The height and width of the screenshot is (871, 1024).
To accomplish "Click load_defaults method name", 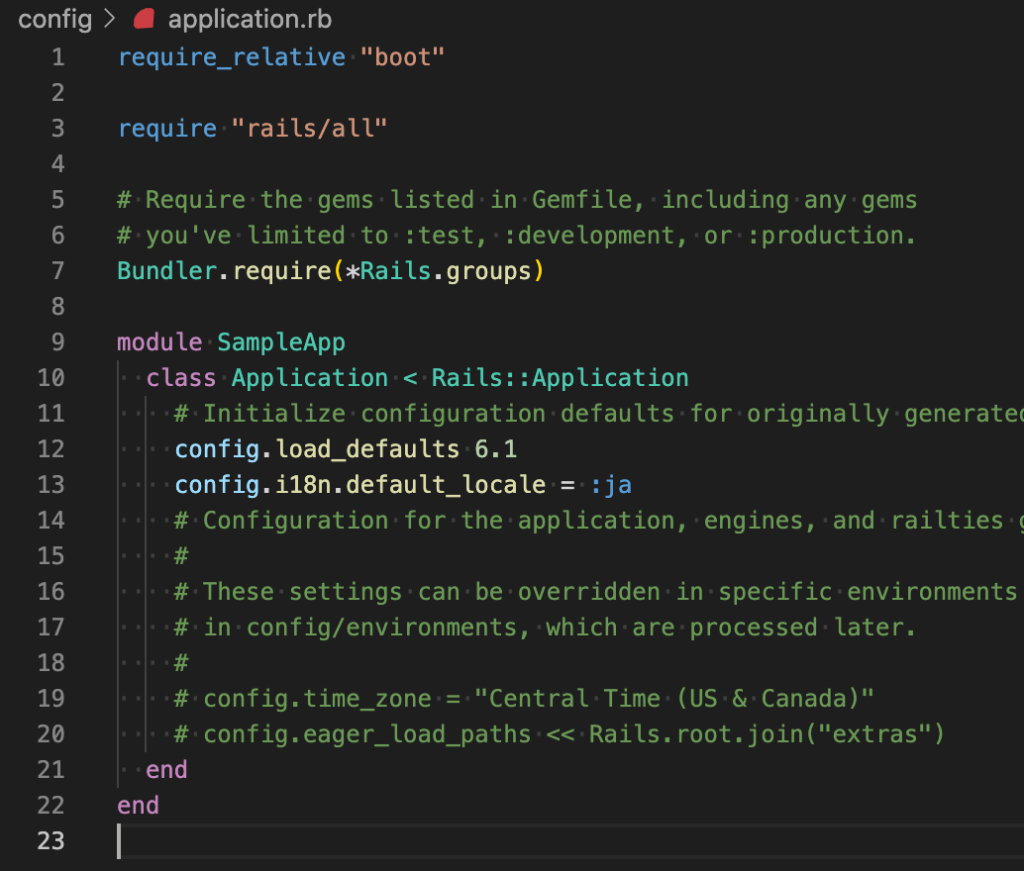I will pos(368,449).
